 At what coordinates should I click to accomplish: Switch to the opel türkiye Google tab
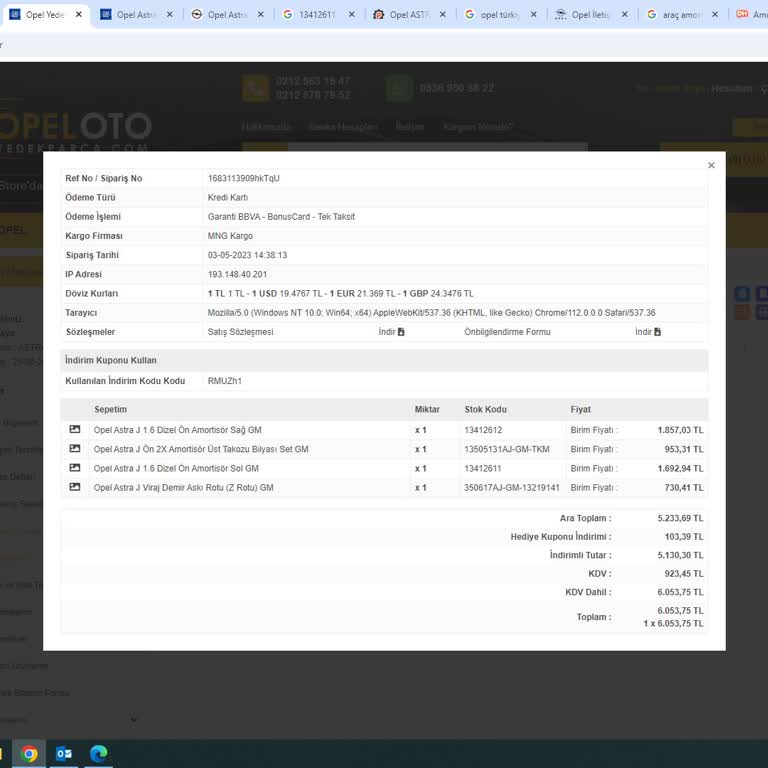499,15
